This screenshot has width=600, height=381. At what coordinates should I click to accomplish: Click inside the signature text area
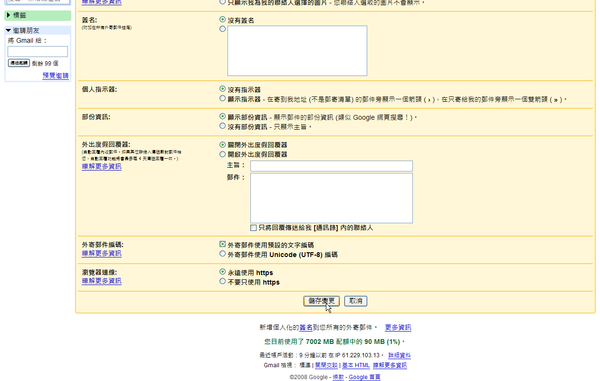pos(297,50)
